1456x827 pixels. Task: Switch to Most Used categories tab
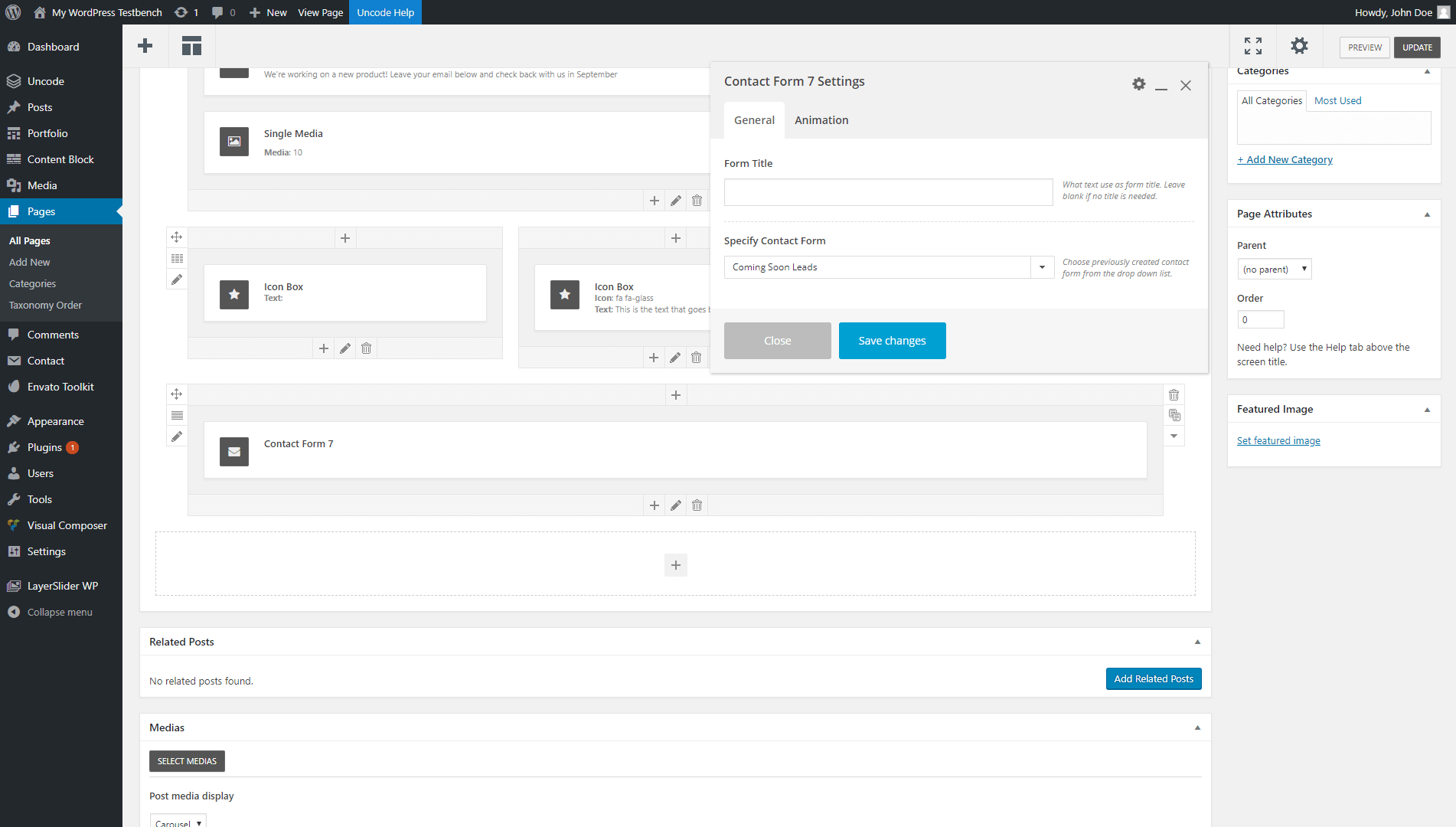tap(1337, 101)
